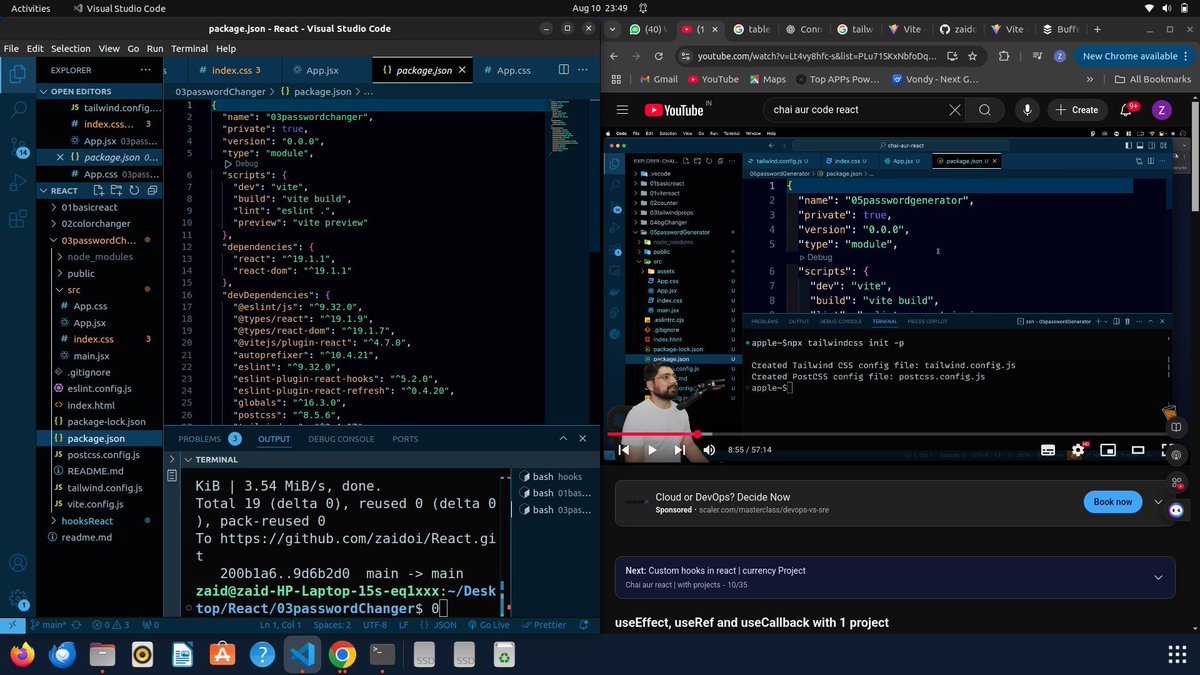Viewport: 1200px width, 675px height.
Task: Bookmark this tab with the star icon
Action: pos(972,57)
